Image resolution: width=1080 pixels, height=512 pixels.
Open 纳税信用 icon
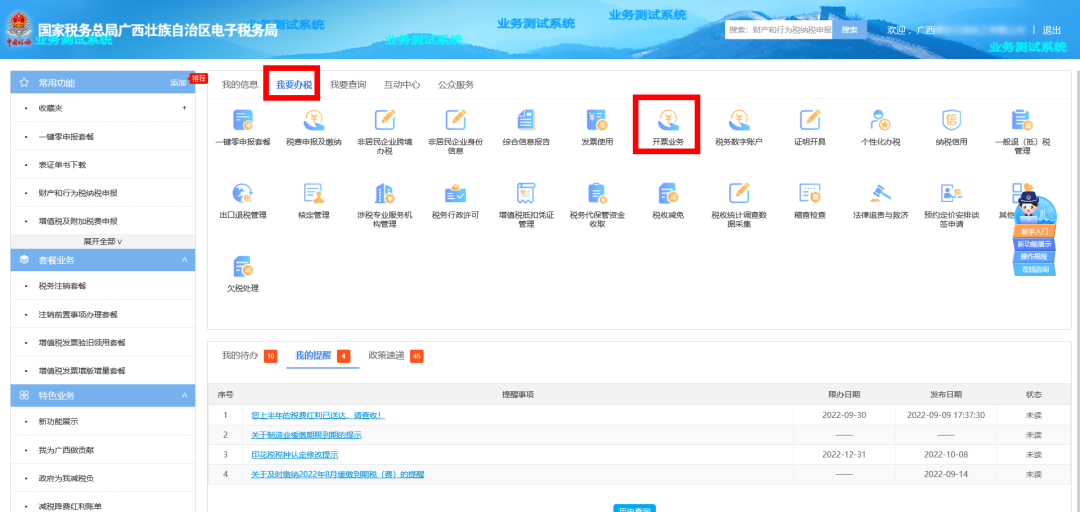(951, 120)
